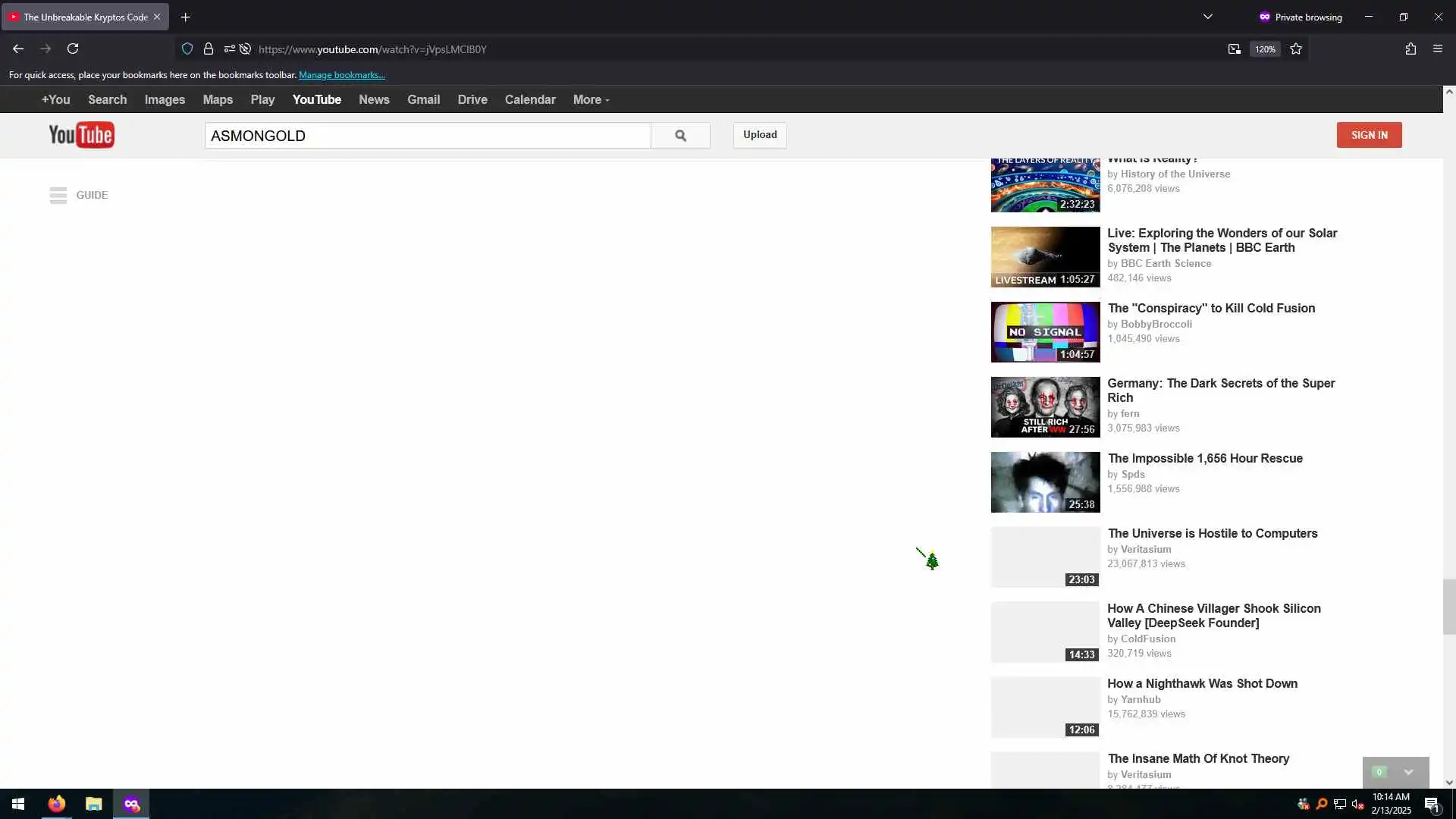Bookmark page with the star icon

coord(1296,49)
